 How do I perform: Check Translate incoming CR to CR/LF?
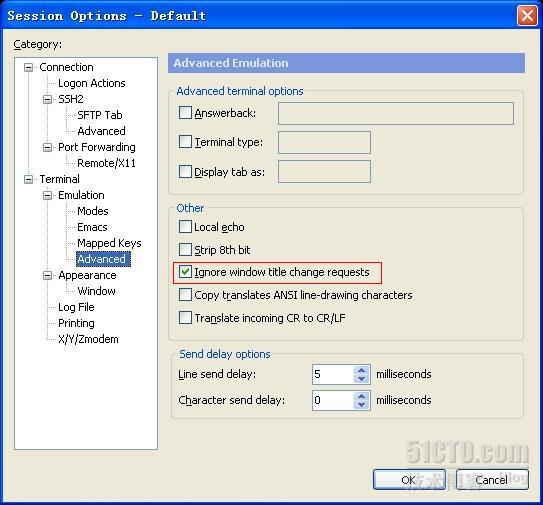coord(185,318)
